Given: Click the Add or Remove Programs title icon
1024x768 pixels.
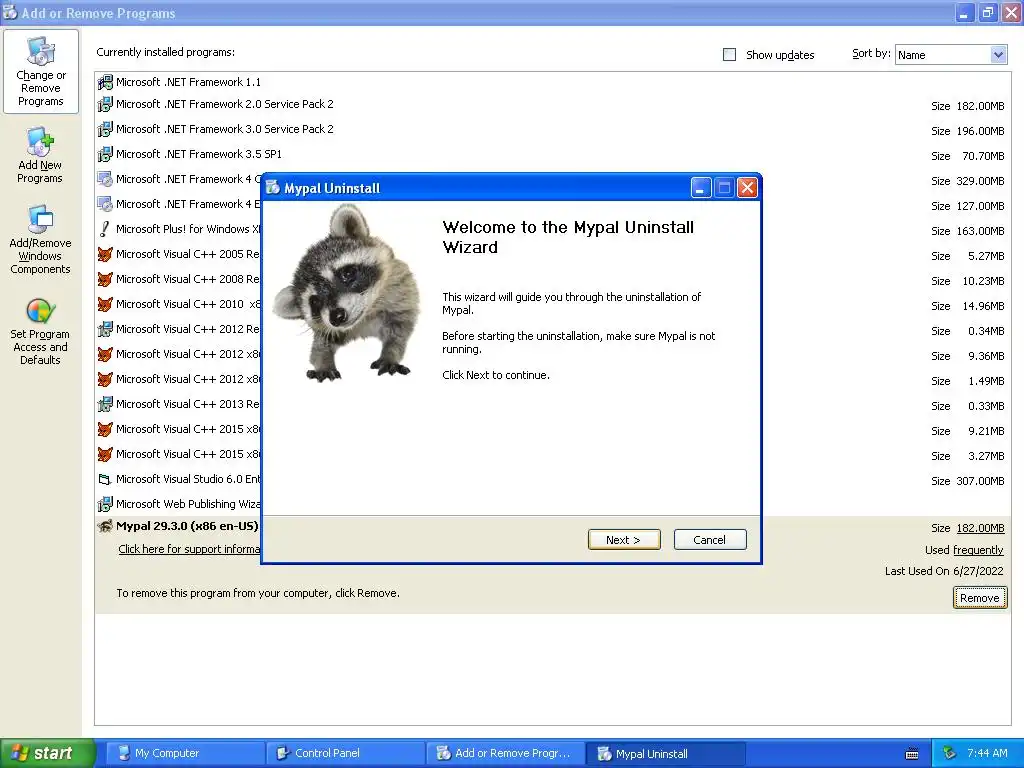Looking at the screenshot, I should 10,12.
